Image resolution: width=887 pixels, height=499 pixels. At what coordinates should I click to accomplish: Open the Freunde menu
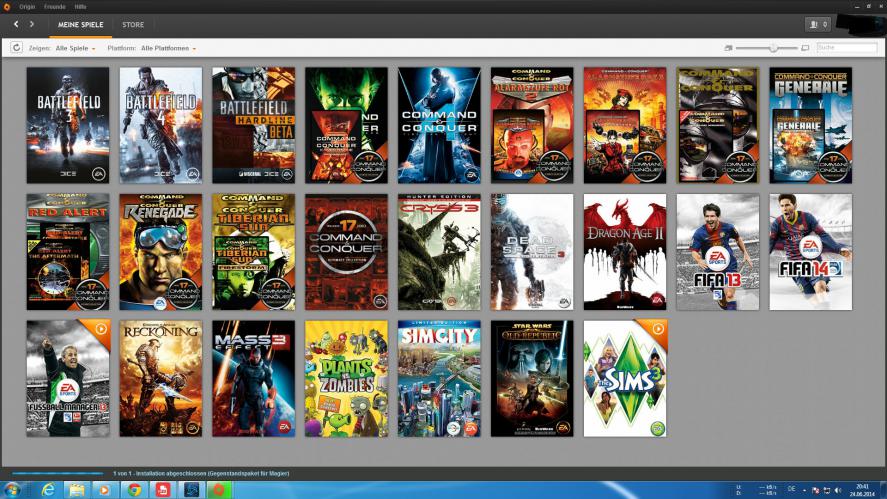point(55,6)
